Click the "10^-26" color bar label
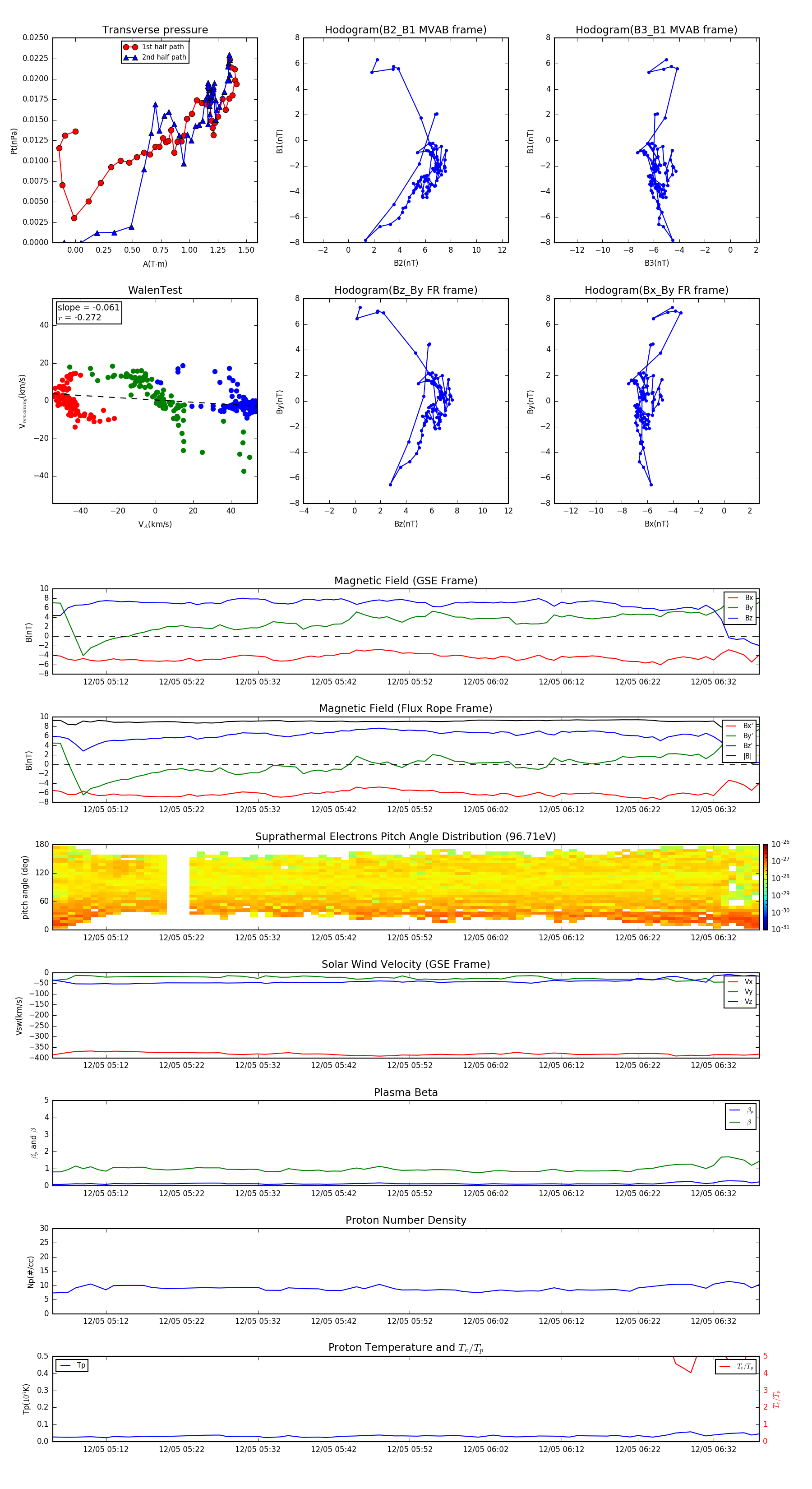Image resolution: width=812 pixels, height=1489 pixels. tap(780, 844)
